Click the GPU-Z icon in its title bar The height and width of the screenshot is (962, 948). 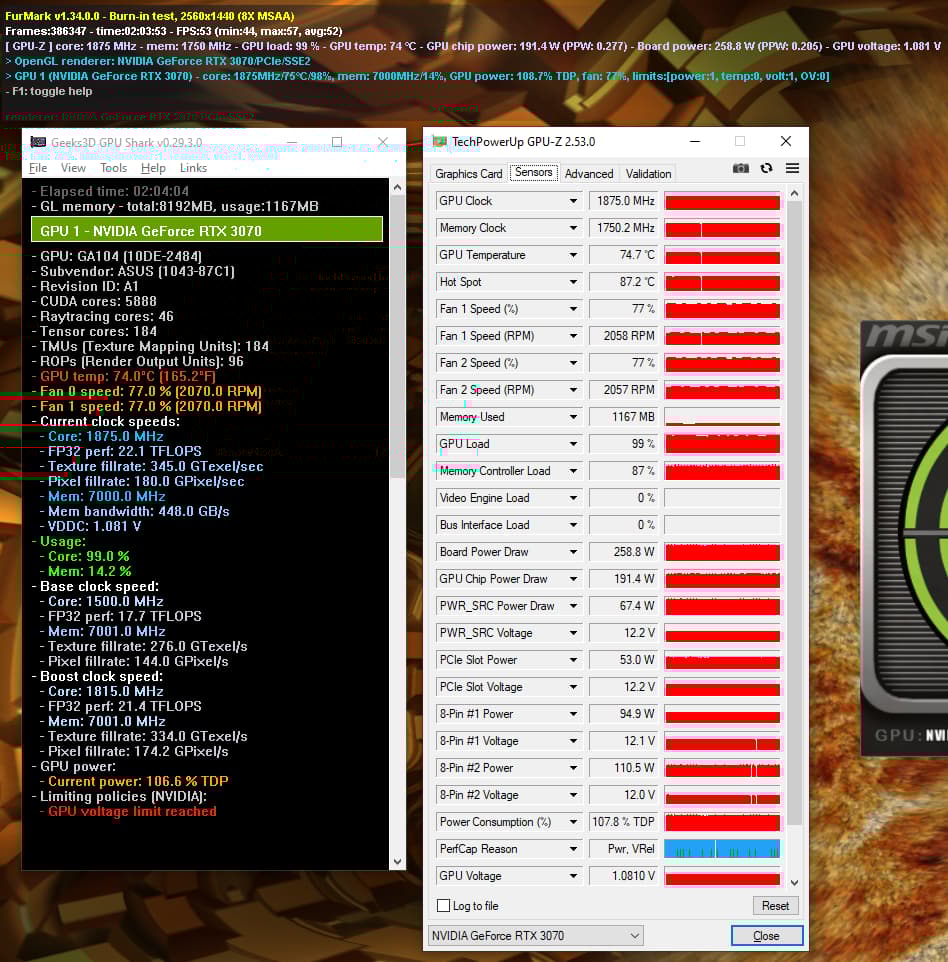click(438, 141)
